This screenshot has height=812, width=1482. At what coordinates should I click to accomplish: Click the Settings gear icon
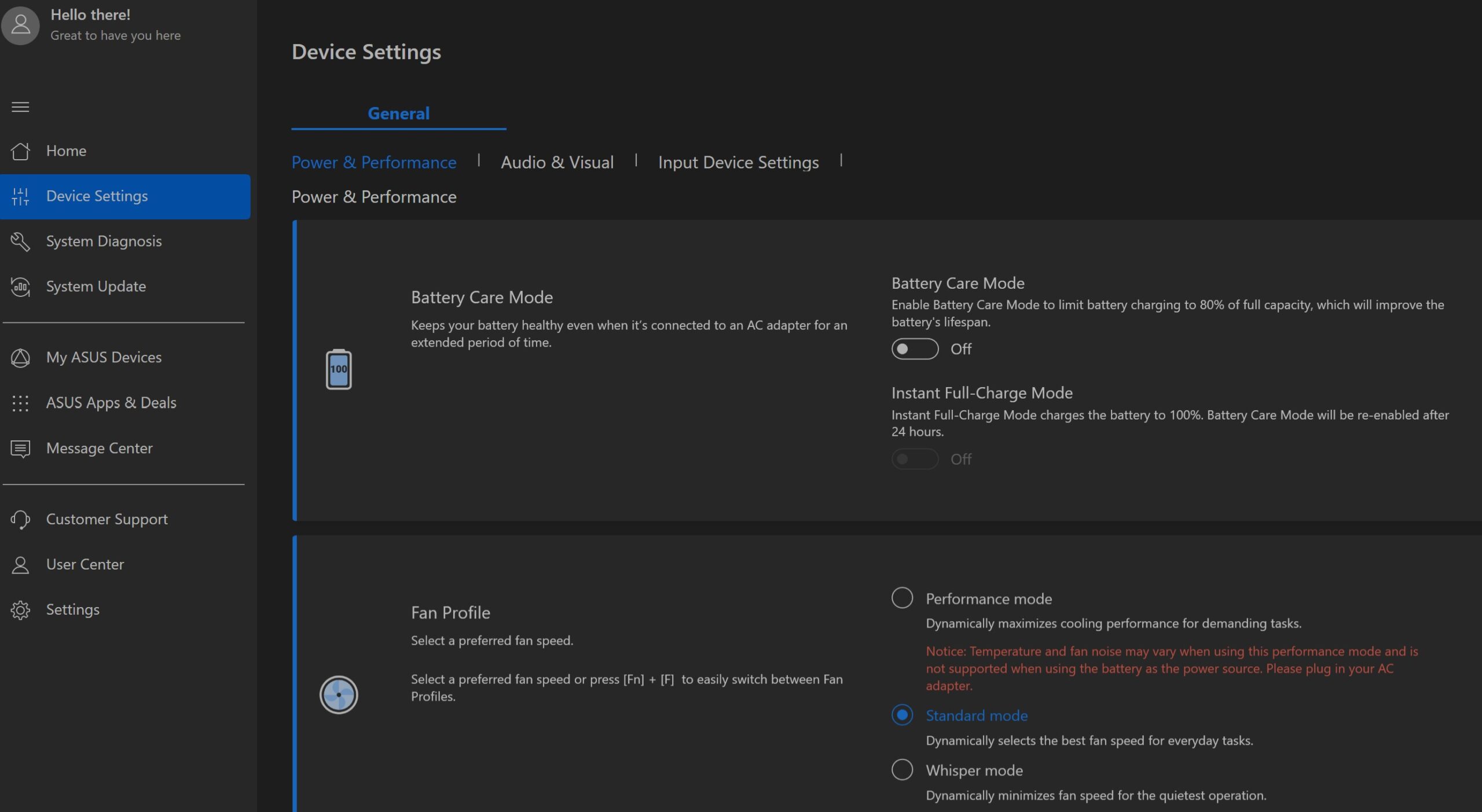click(20, 610)
